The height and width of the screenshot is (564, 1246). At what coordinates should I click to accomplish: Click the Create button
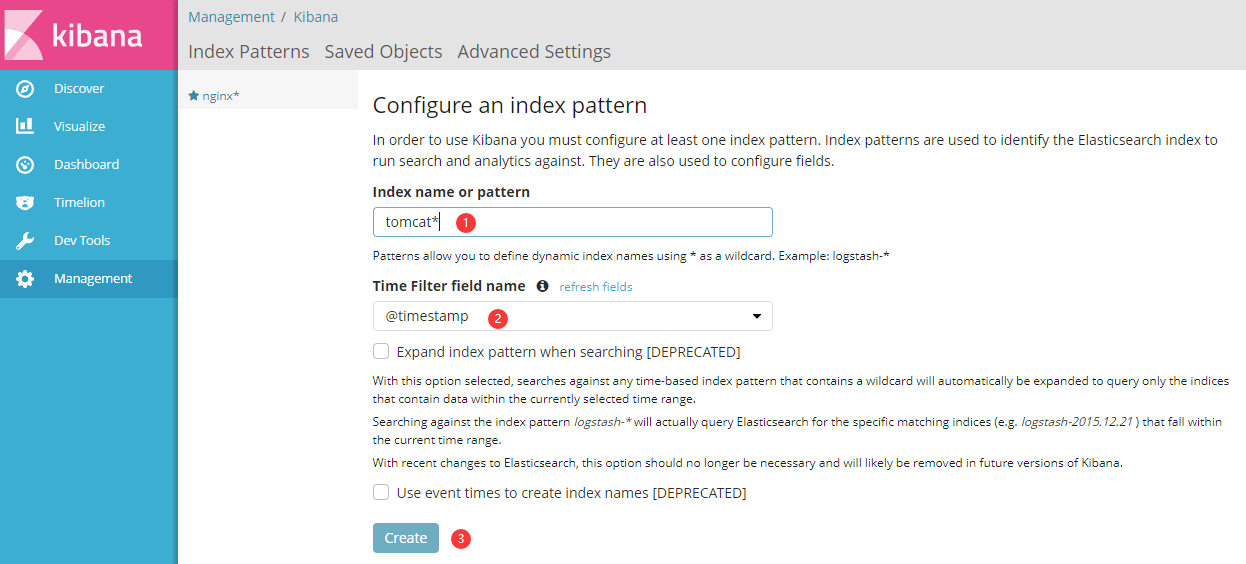(x=406, y=538)
